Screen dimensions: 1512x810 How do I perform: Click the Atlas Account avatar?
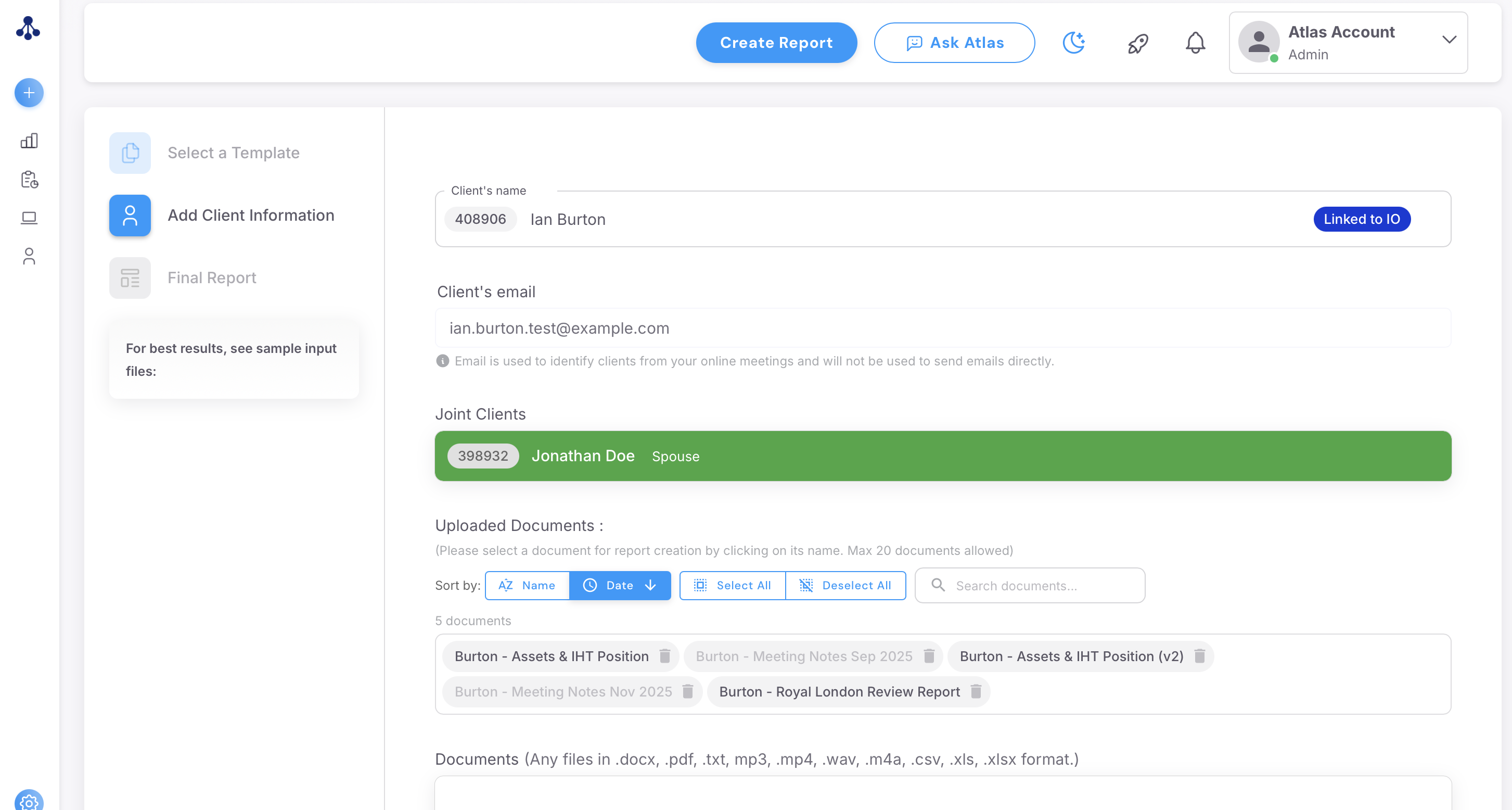click(x=1259, y=42)
